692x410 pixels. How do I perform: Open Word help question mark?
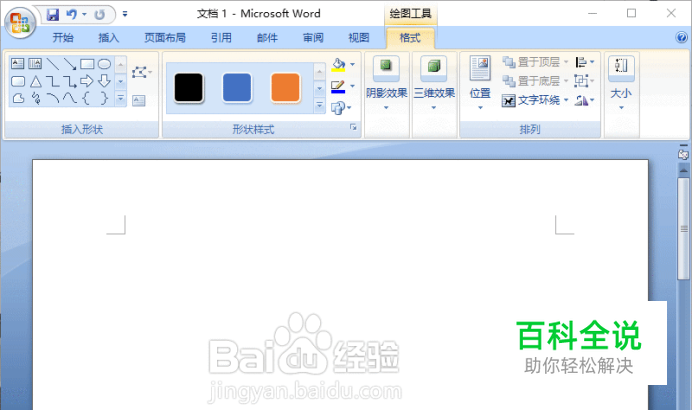coord(682,37)
